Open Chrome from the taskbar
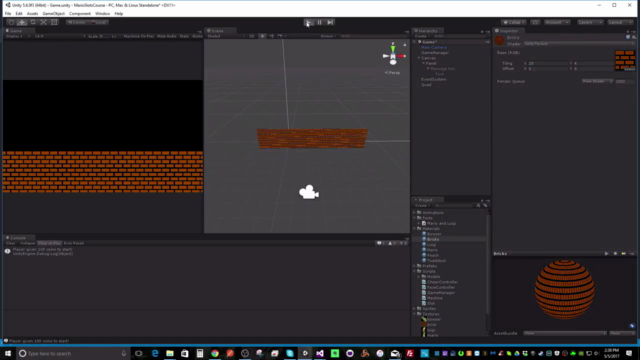Image resolution: width=640 pixels, height=360 pixels. point(215,353)
